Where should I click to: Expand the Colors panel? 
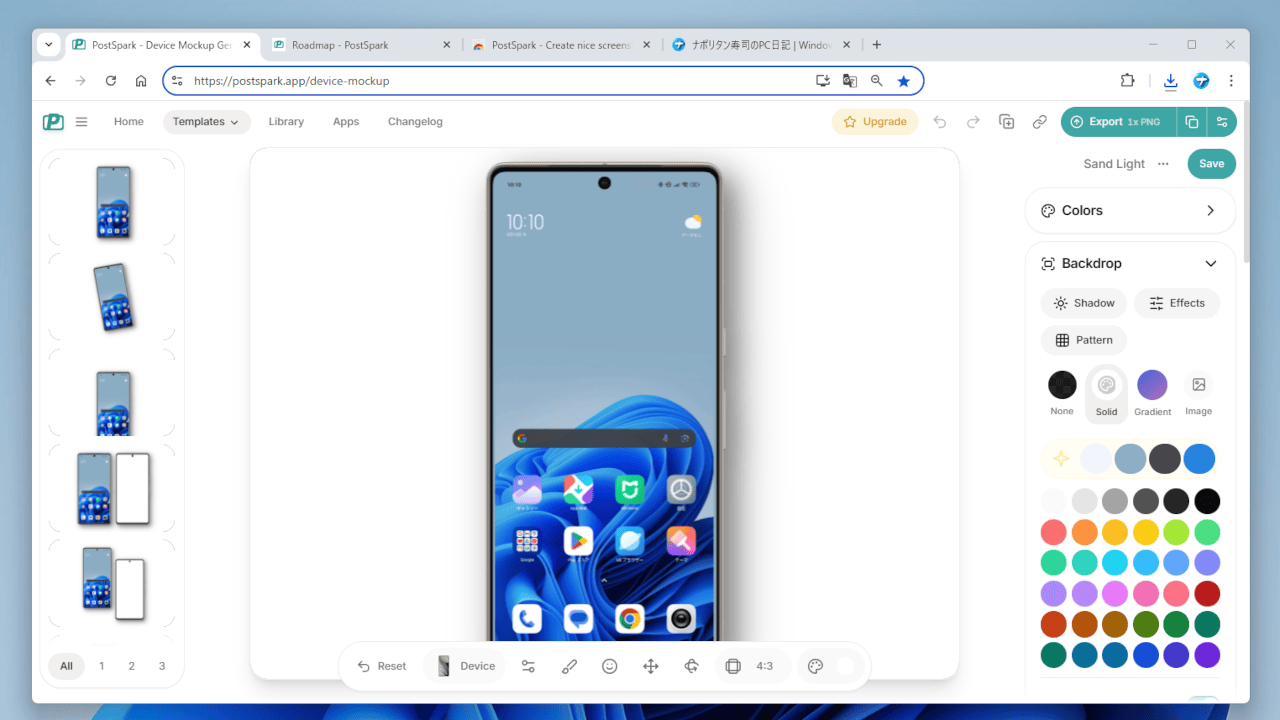[1130, 211]
